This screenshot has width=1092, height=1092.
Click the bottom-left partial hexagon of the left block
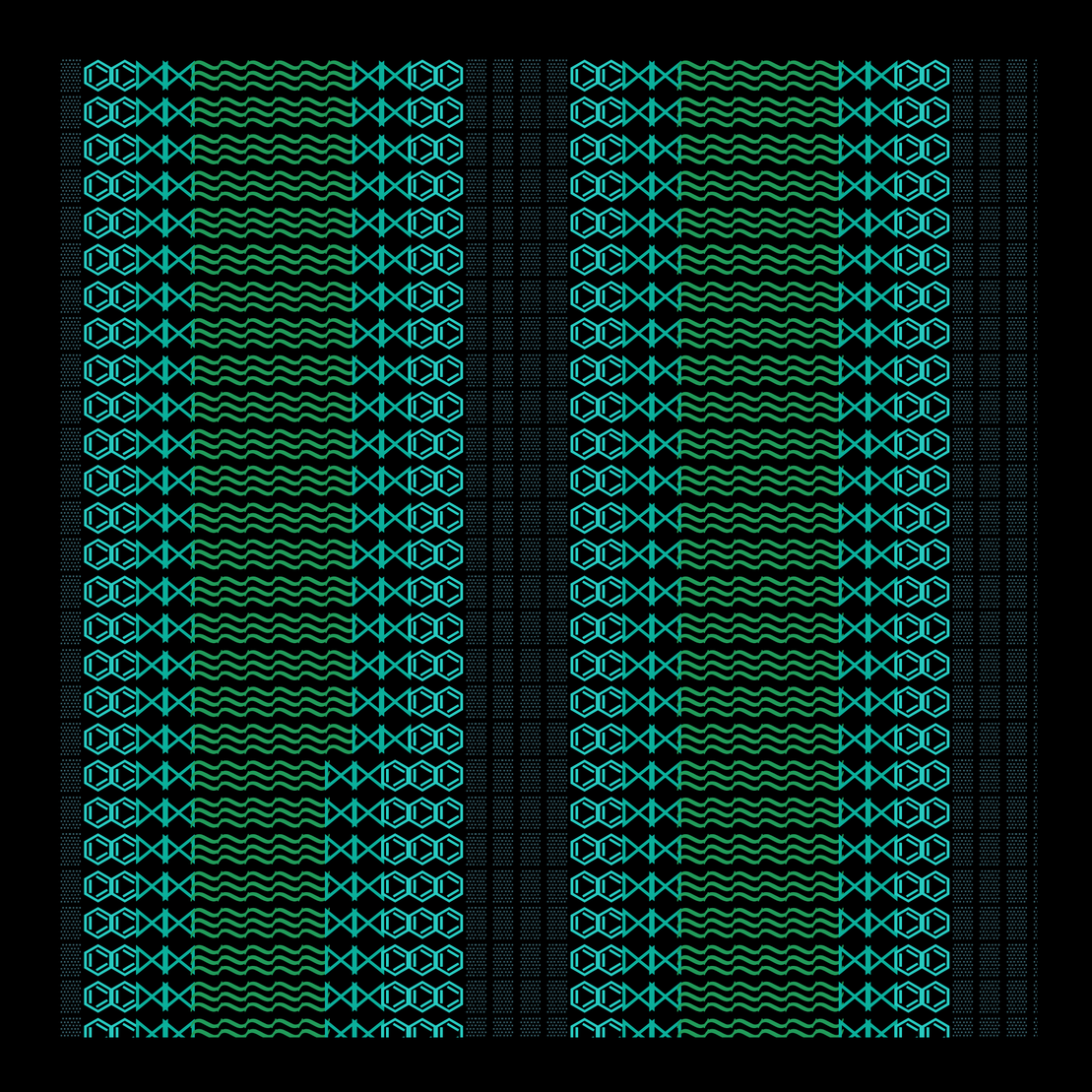(97, 1028)
